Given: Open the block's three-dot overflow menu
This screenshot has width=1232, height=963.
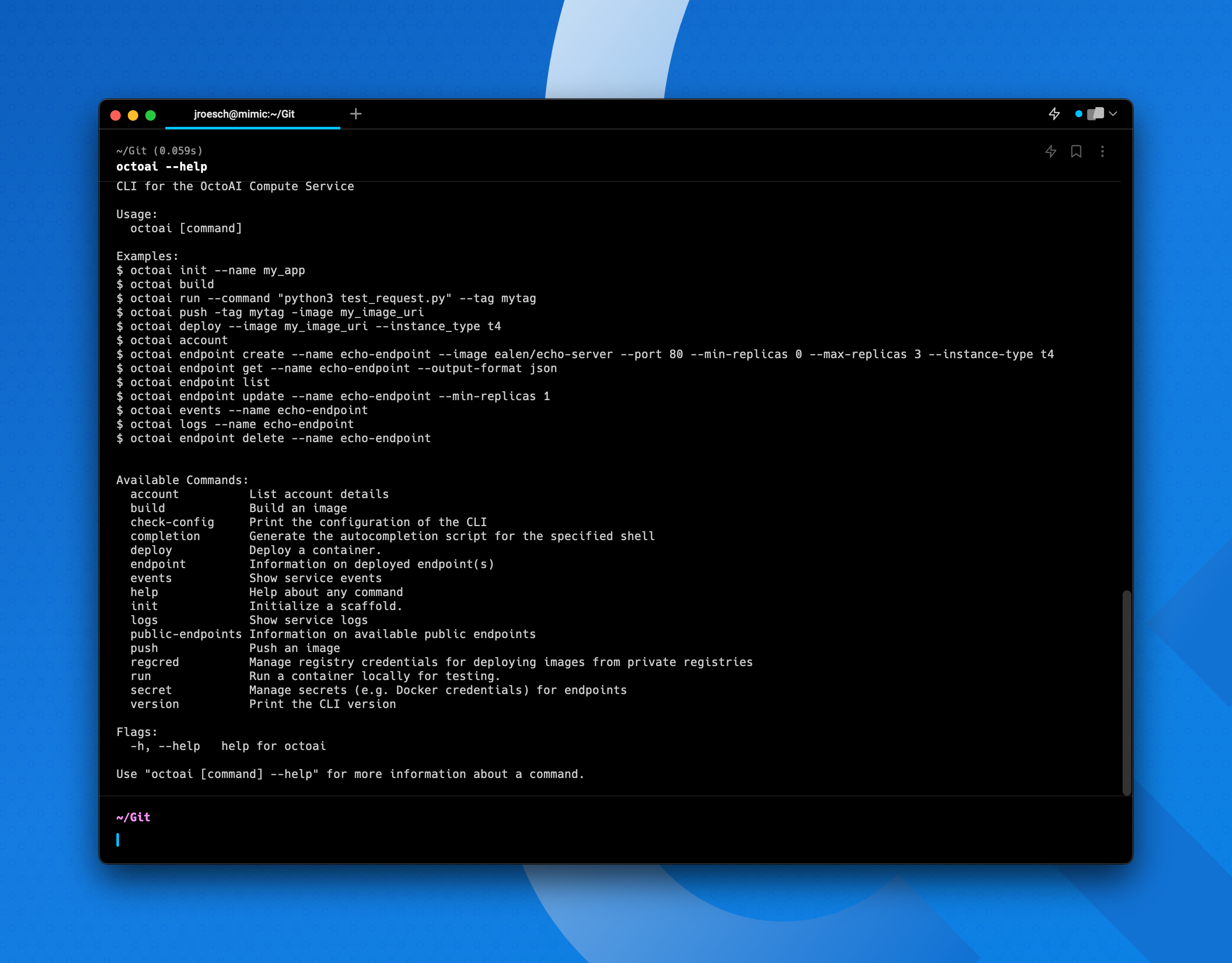Looking at the screenshot, I should pos(1102,151).
